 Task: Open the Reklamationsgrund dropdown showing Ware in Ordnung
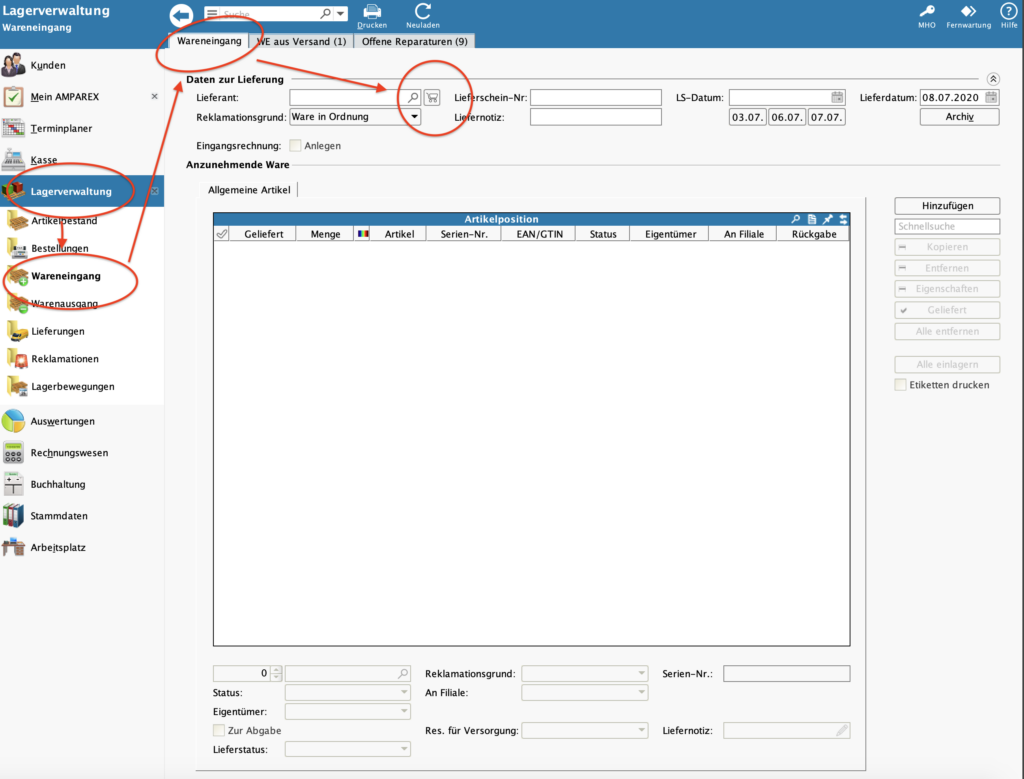tap(355, 117)
